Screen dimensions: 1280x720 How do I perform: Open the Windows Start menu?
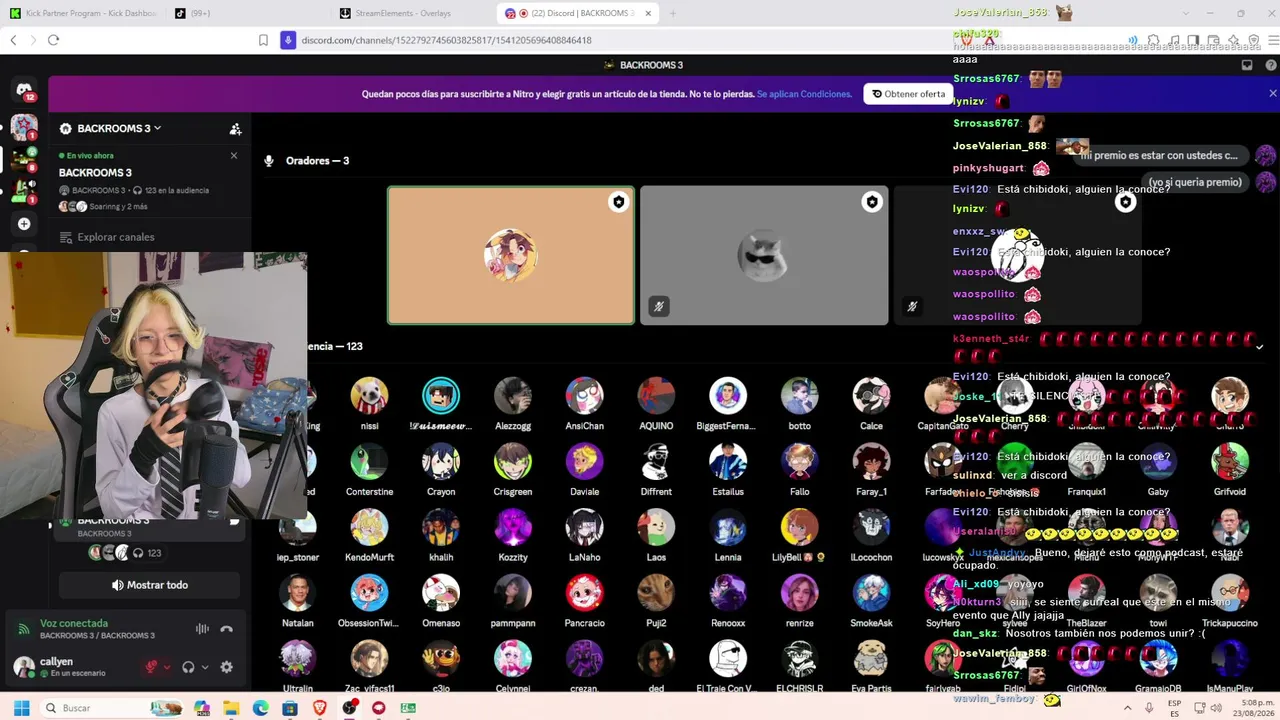21,708
